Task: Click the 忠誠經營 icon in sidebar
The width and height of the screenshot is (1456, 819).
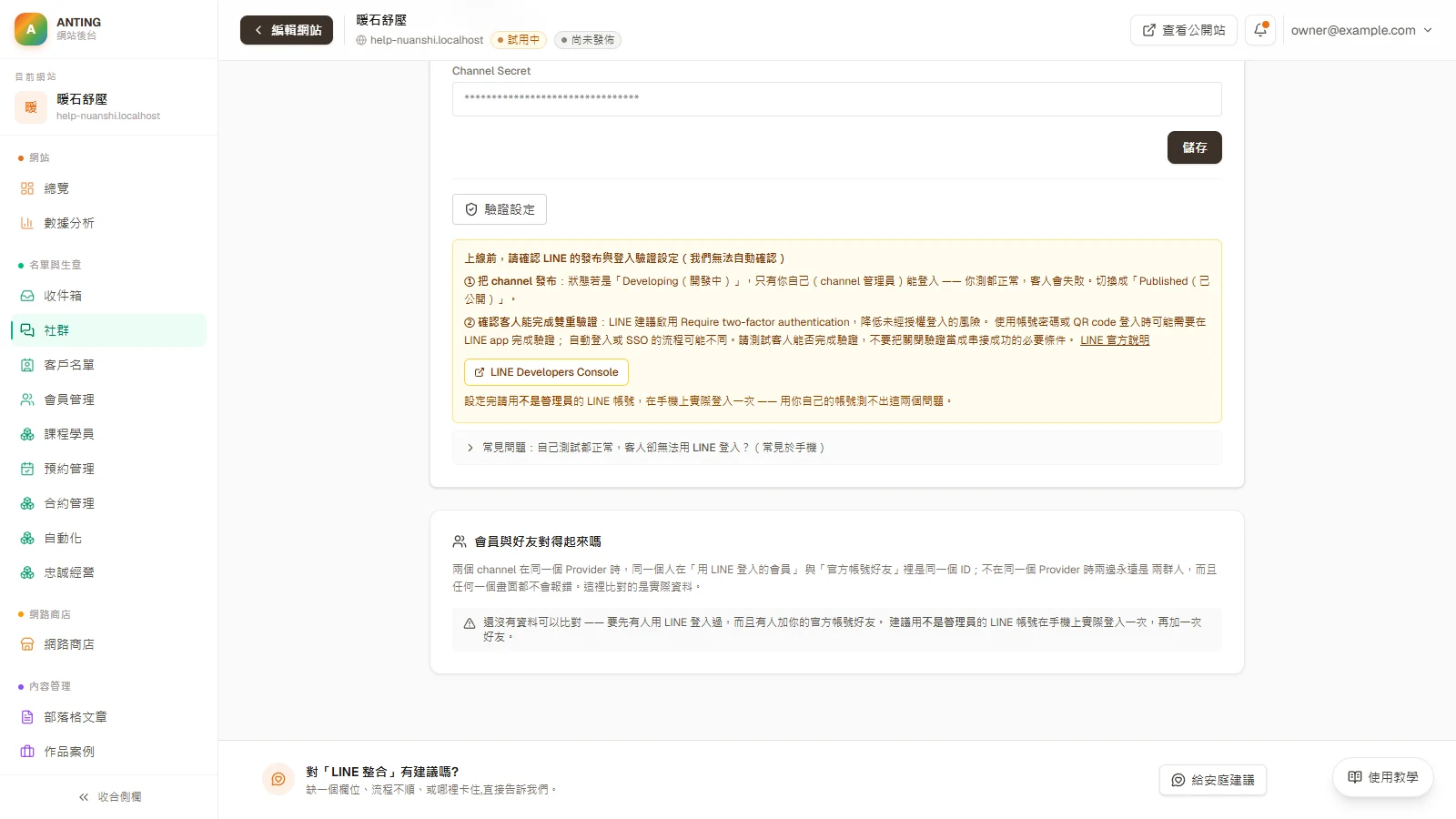Action: (27, 573)
